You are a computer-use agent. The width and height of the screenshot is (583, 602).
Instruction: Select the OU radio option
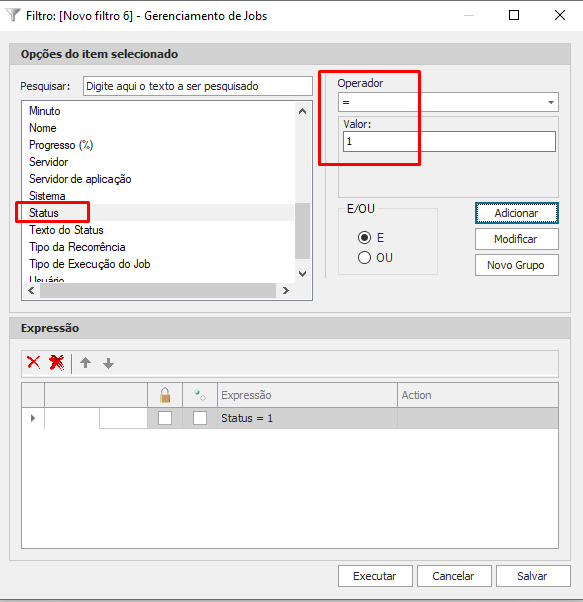coord(364,257)
